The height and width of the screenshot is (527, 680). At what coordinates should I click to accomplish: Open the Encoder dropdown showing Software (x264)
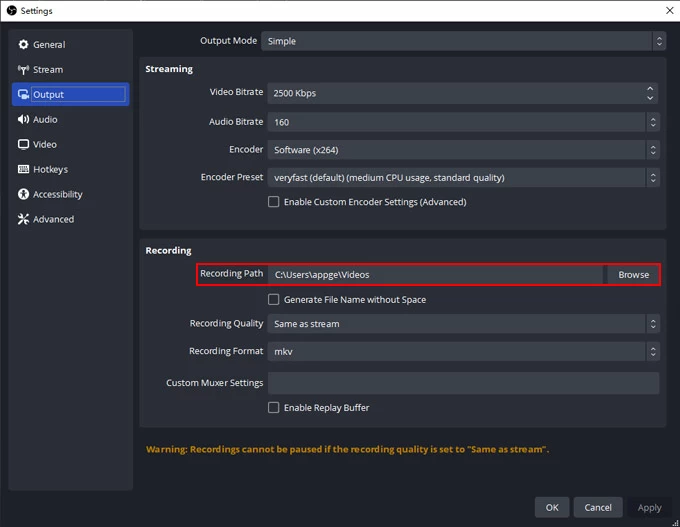(463, 150)
